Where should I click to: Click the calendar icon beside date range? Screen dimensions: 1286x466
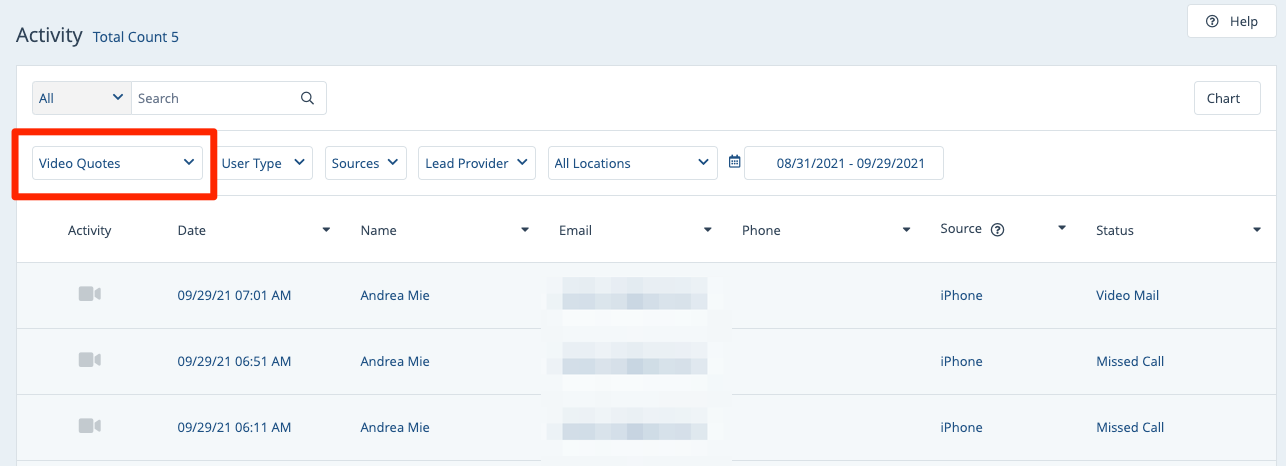pos(735,162)
